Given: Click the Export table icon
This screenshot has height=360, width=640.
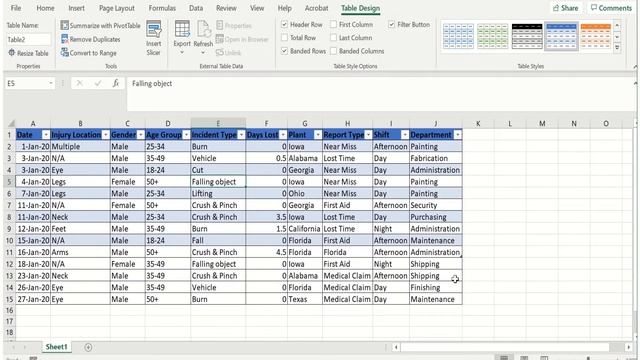Looking at the screenshot, I should (182, 29).
